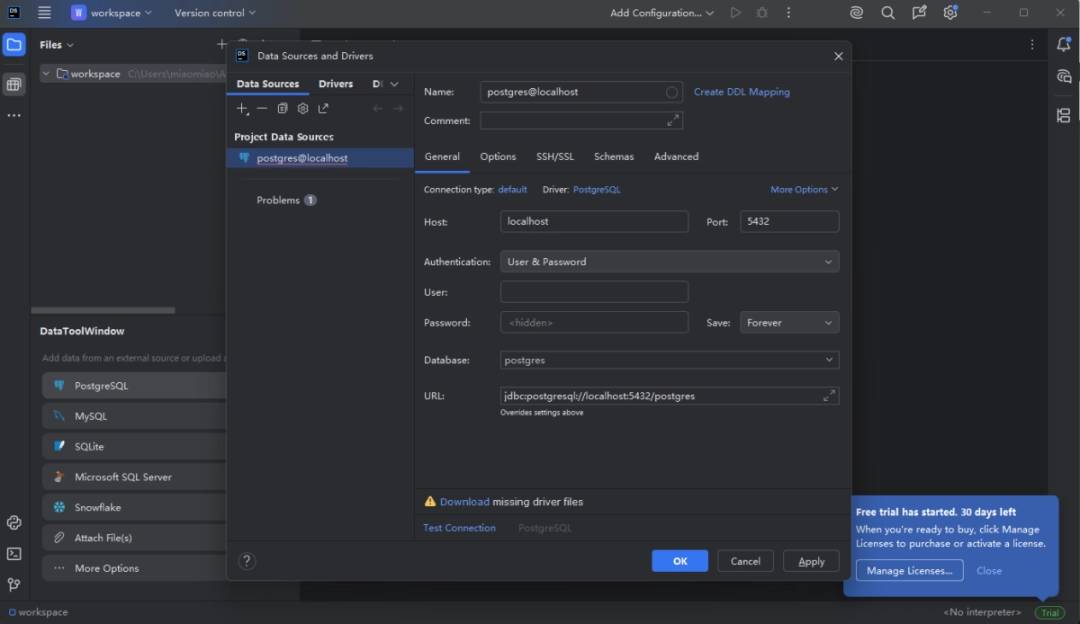Duplicate the data source with the copy icon
This screenshot has width=1080, height=624.
281,108
